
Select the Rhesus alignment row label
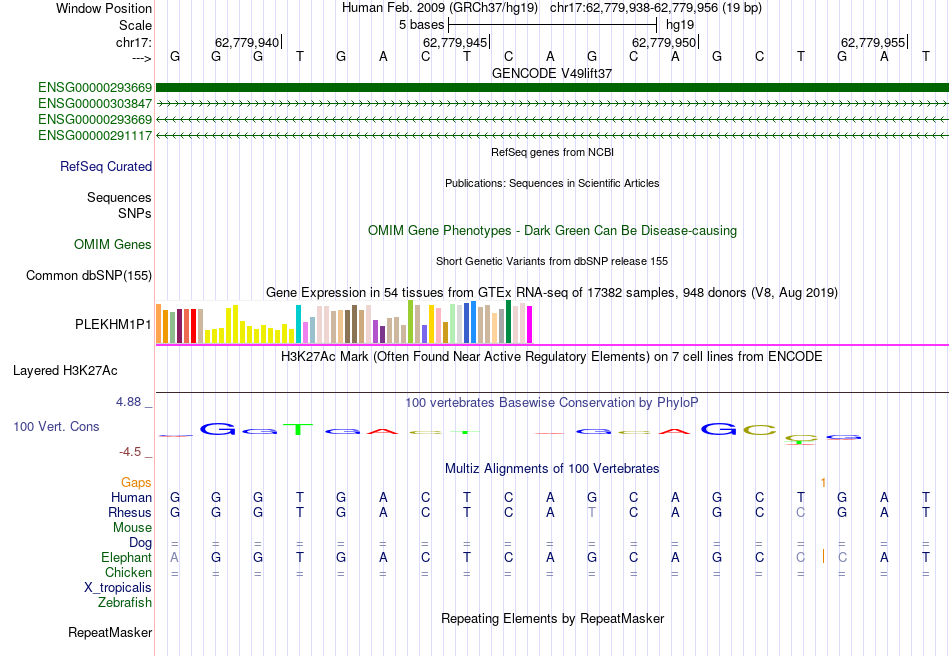(130, 512)
